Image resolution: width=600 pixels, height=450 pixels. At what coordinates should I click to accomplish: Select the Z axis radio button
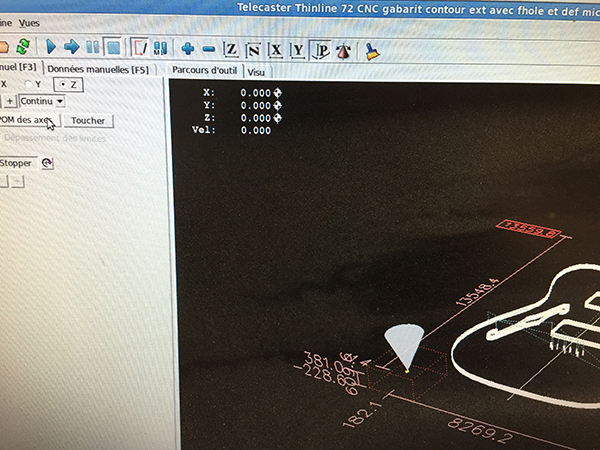[68, 85]
